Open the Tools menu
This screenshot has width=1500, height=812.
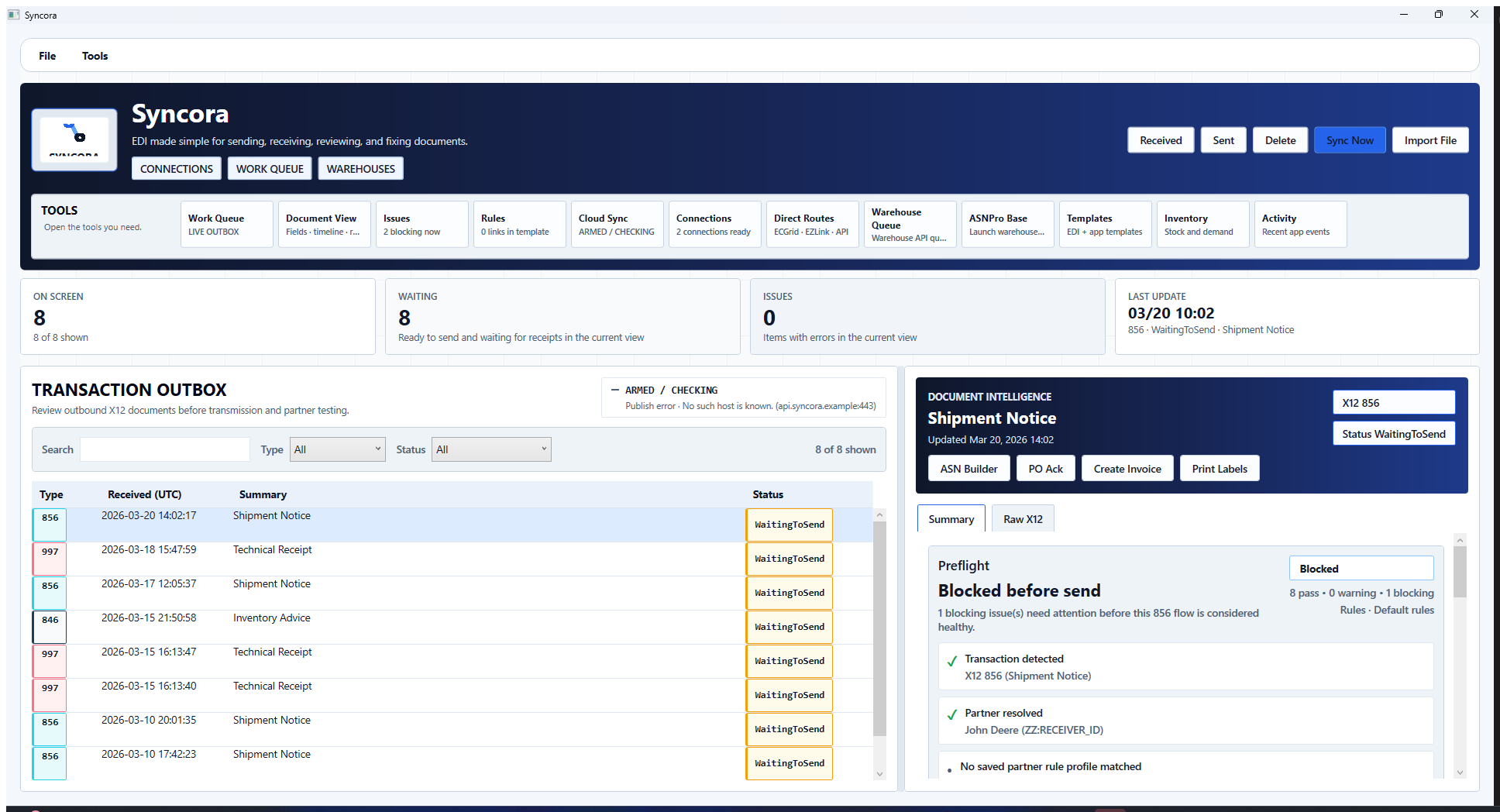pos(95,55)
